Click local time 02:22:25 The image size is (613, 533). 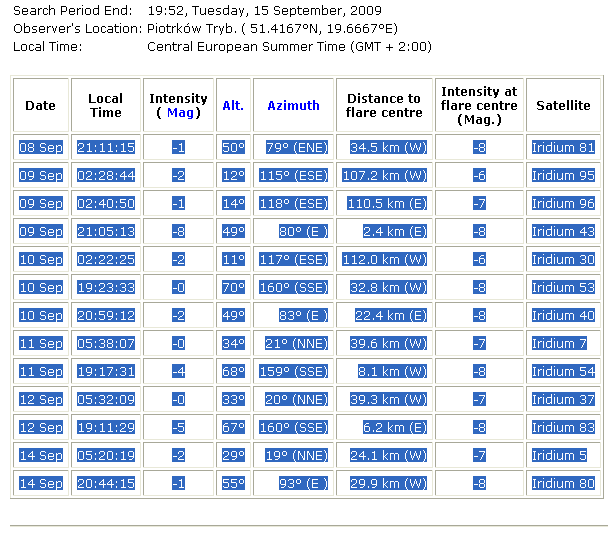coord(106,259)
